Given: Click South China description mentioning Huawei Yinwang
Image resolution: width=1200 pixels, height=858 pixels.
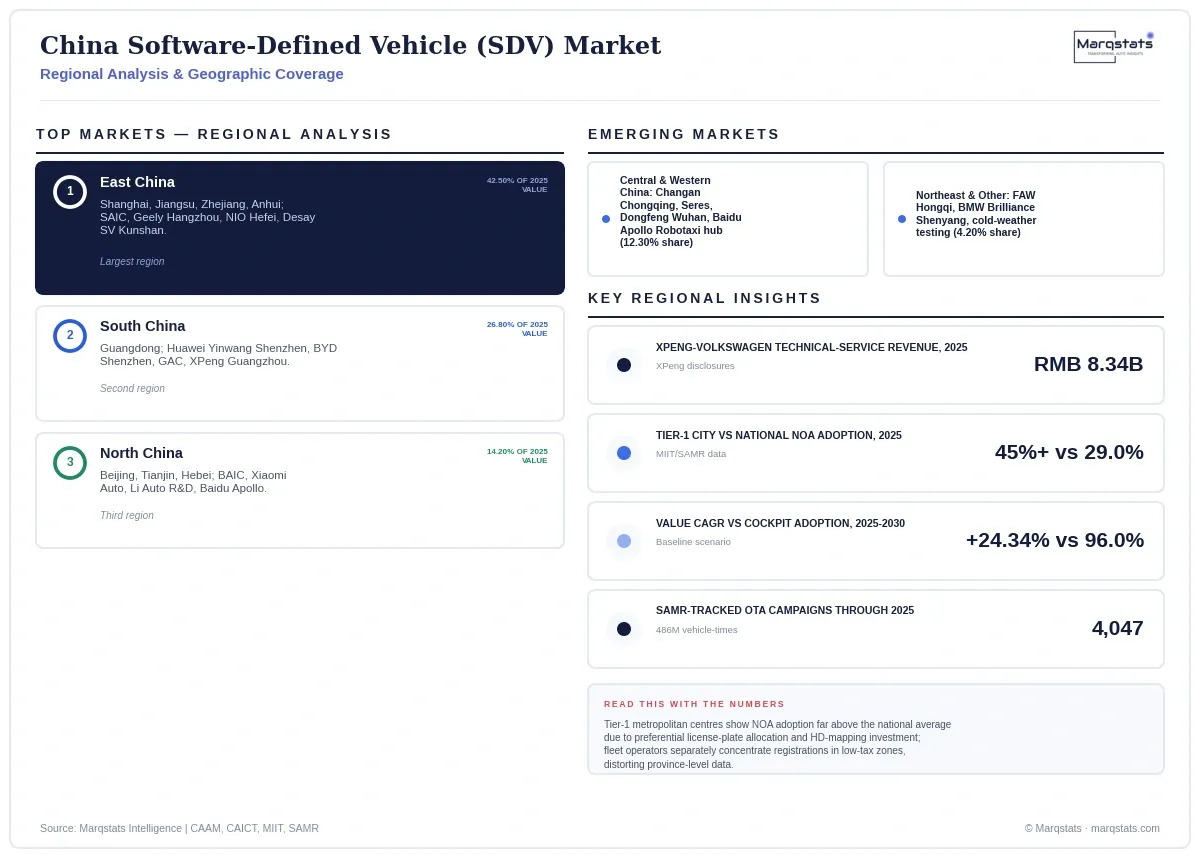Looking at the screenshot, I should [218, 355].
